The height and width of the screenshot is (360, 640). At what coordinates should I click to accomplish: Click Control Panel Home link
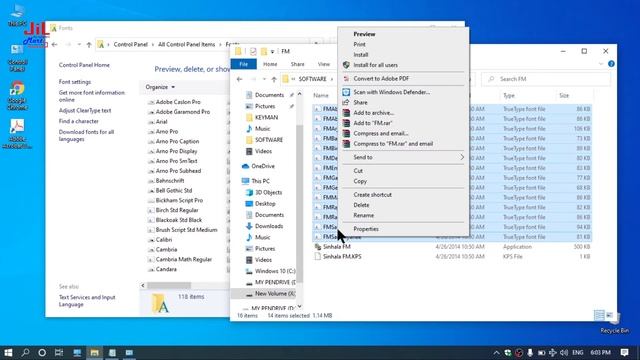84,65
